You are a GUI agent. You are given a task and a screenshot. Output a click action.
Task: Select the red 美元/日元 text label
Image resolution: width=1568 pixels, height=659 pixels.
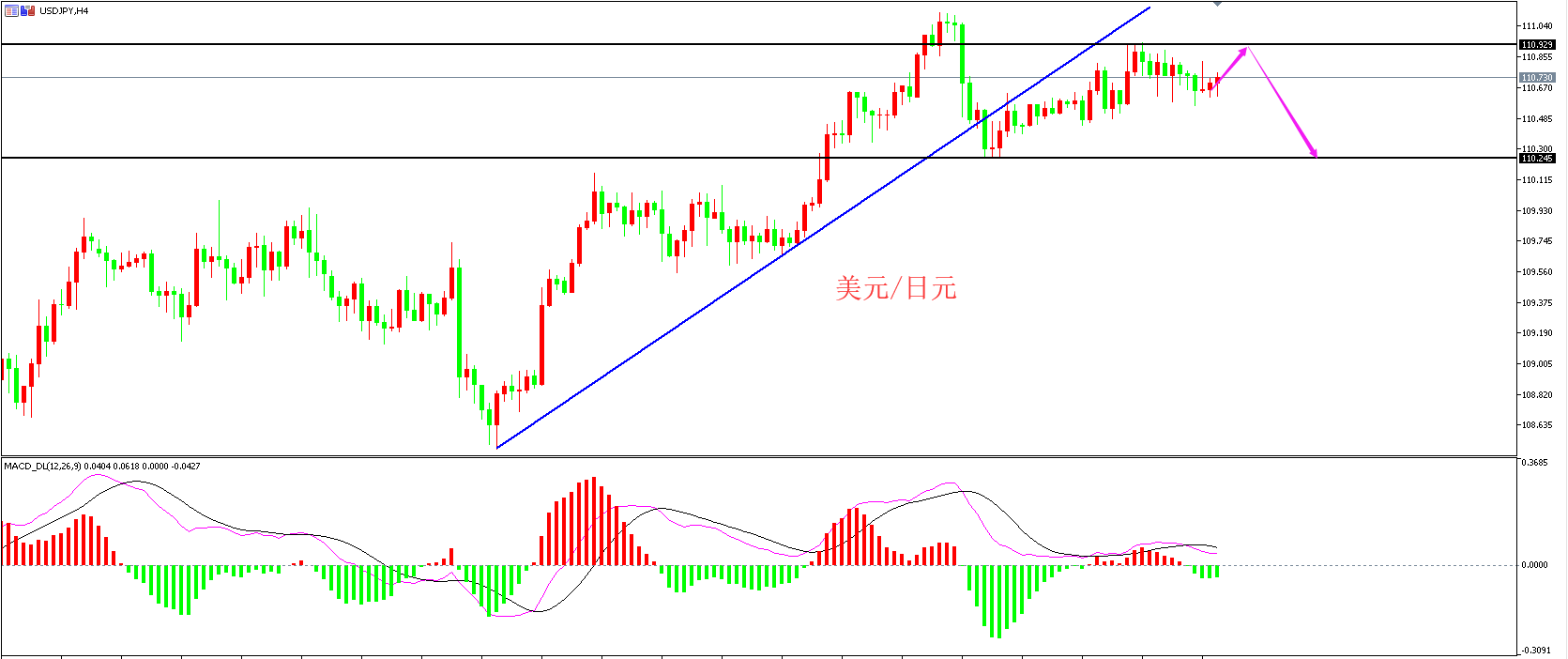click(896, 288)
